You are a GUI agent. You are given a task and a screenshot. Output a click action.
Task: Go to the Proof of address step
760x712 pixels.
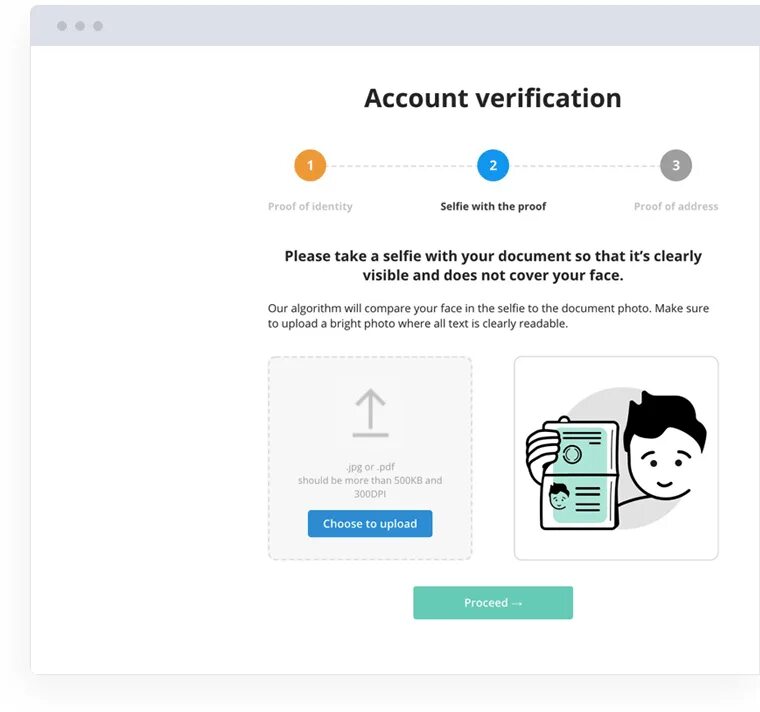click(x=676, y=206)
